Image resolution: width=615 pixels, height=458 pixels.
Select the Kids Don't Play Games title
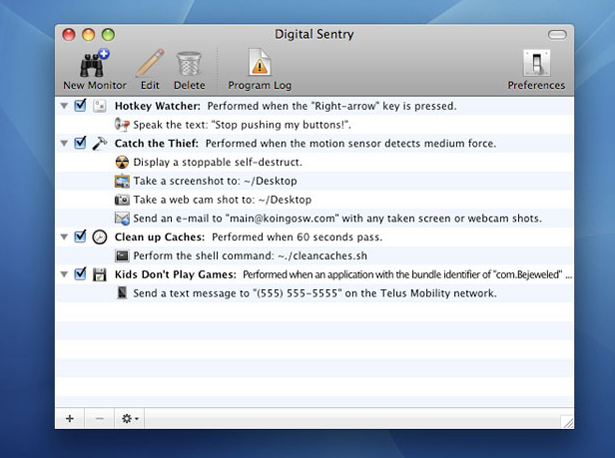(x=175, y=274)
